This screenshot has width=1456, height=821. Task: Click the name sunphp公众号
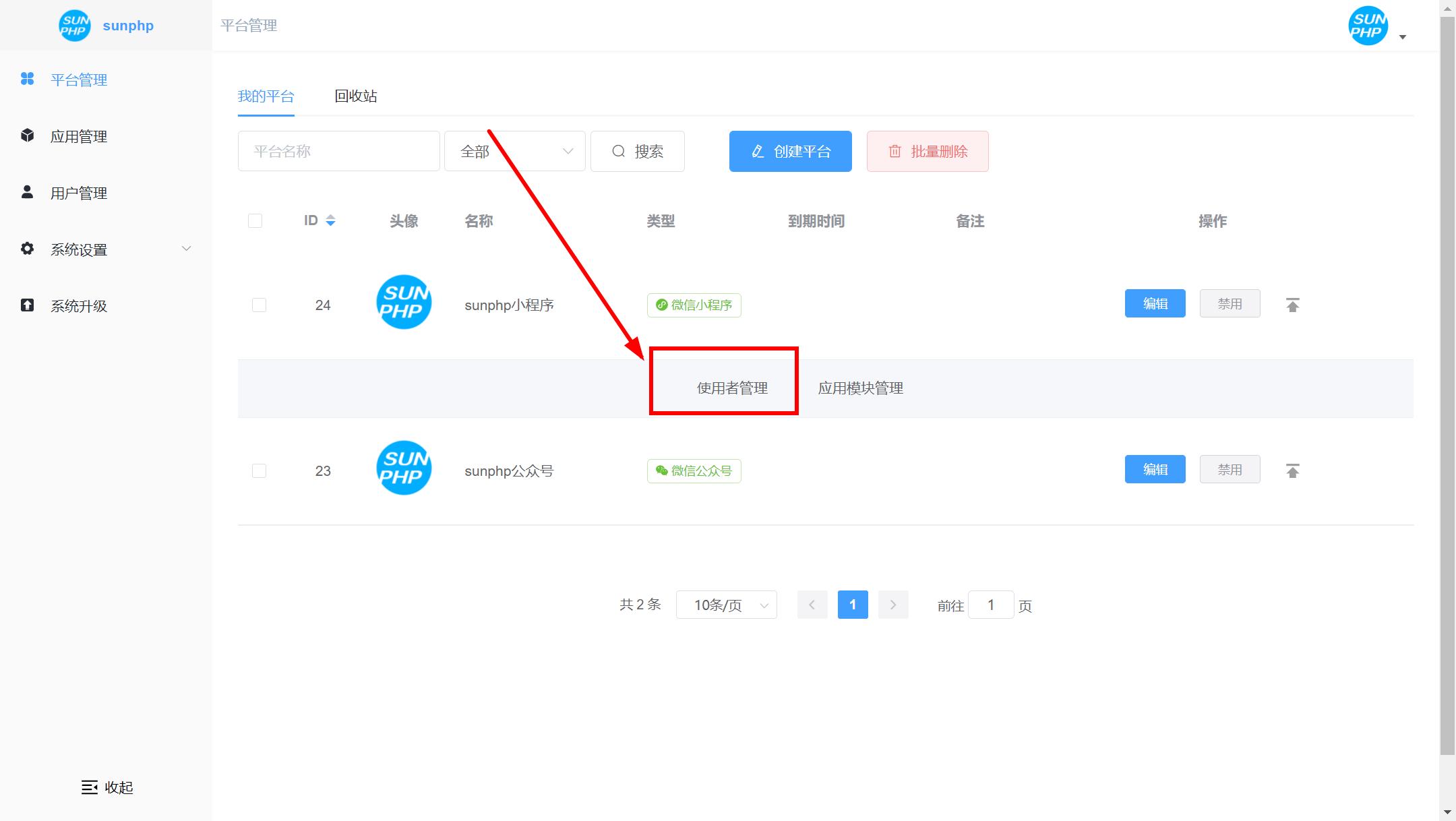point(509,471)
